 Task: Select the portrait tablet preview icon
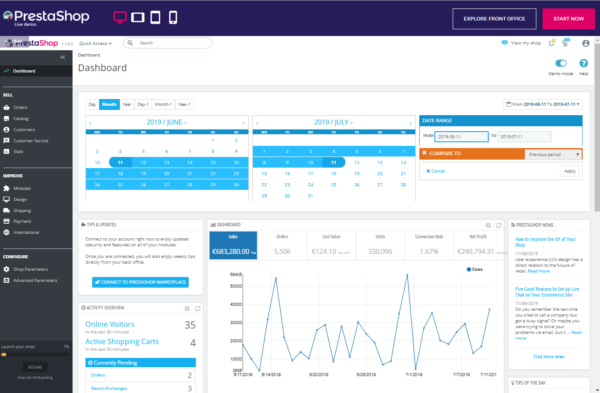155,17
